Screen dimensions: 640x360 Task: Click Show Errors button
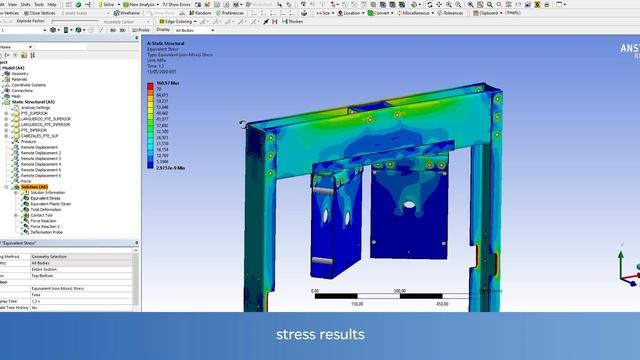click(176, 4)
